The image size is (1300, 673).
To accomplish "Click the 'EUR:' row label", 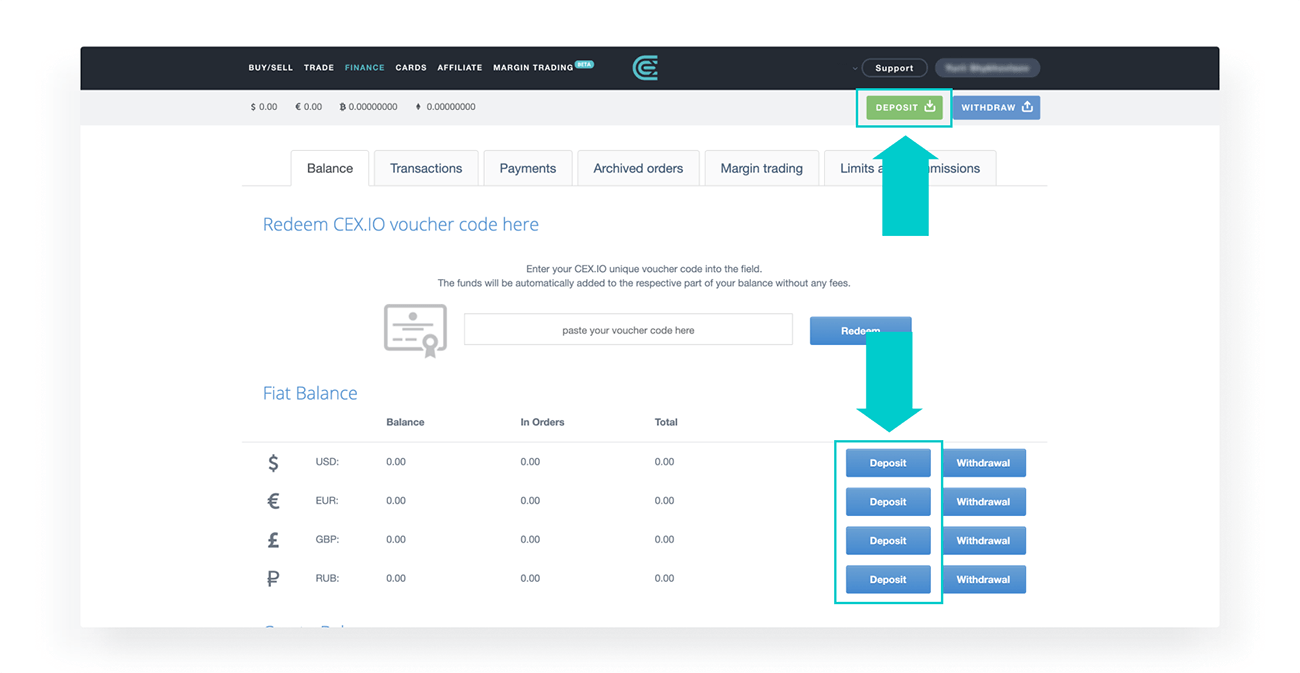I will point(327,501).
